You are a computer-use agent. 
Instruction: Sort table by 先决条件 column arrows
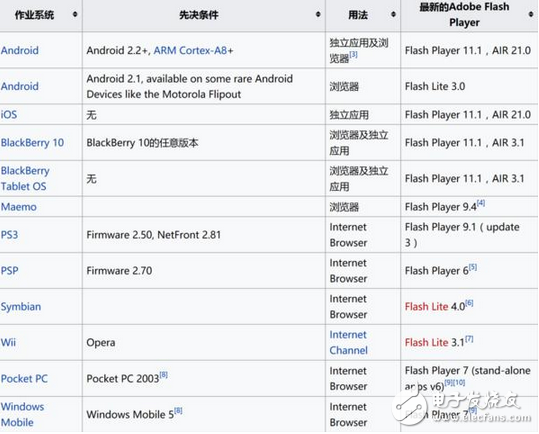pyautogui.click(x=318, y=14)
